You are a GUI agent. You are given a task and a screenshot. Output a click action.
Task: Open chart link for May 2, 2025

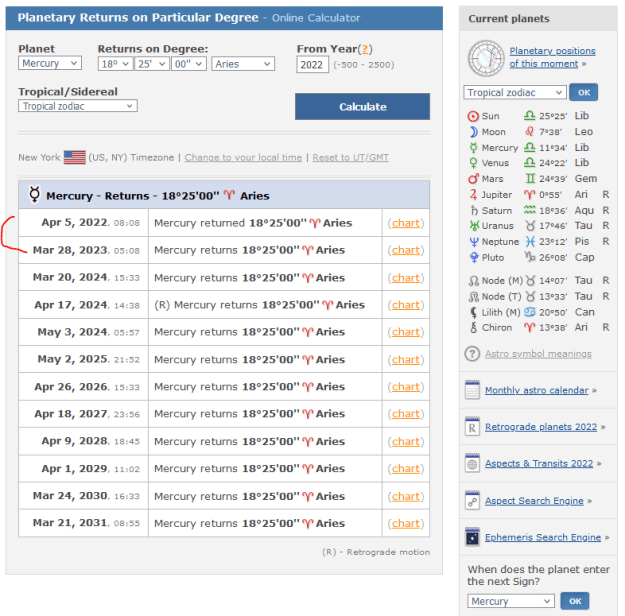406,359
